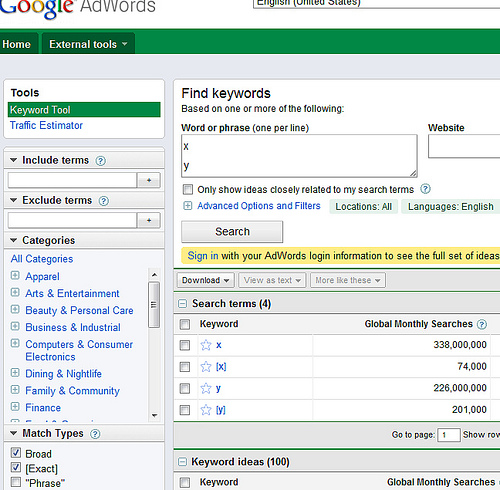Open More like these dropdown

point(348,280)
